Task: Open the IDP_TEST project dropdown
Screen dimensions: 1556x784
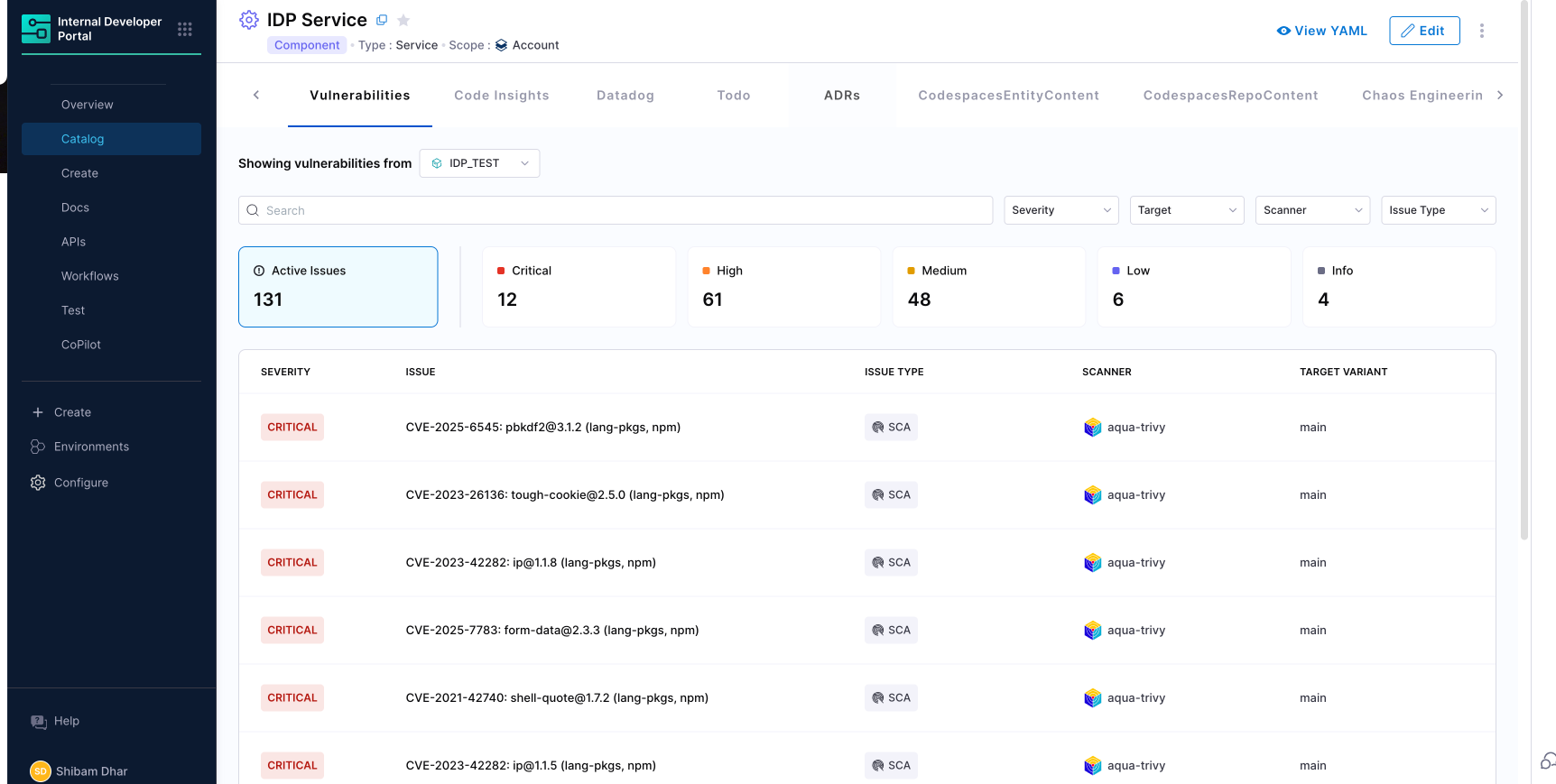Action: pos(479,163)
